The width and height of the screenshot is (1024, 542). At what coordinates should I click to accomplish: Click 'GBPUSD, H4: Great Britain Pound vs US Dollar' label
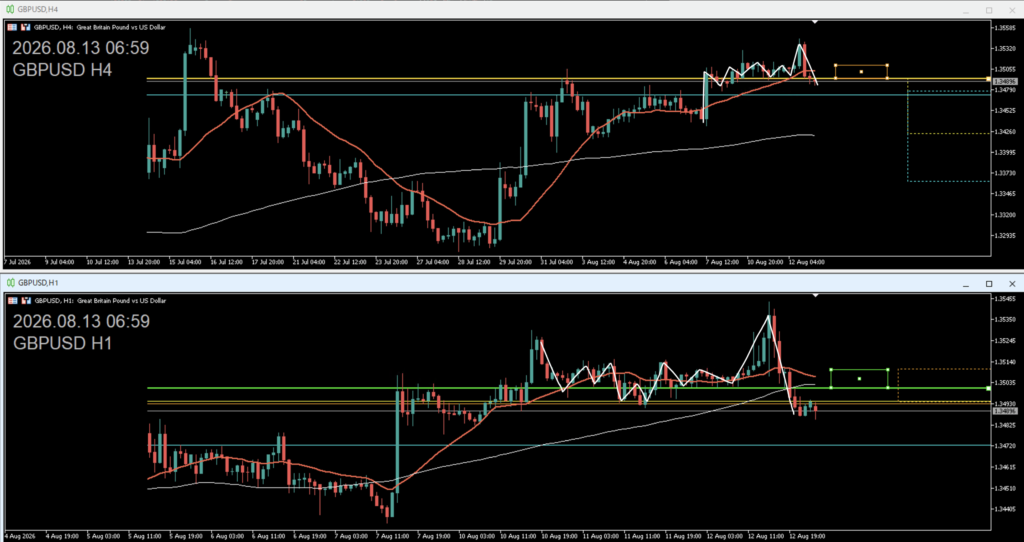point(99,27)
